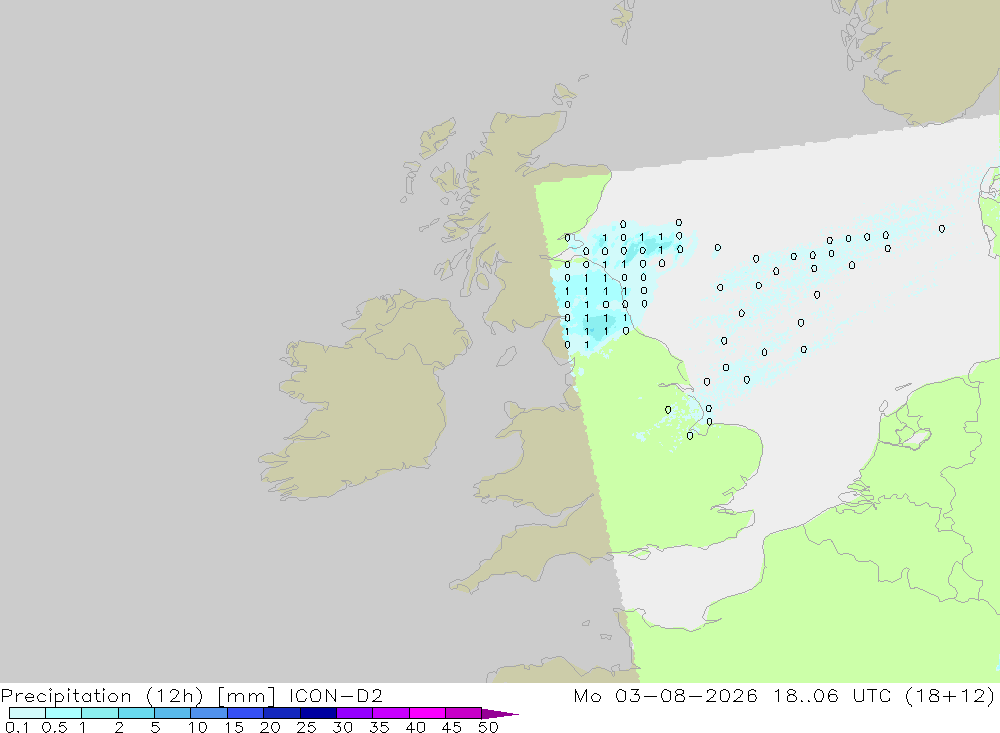Click the "25" legend label
Screen dimensions: 1000x733
point(307,727)
